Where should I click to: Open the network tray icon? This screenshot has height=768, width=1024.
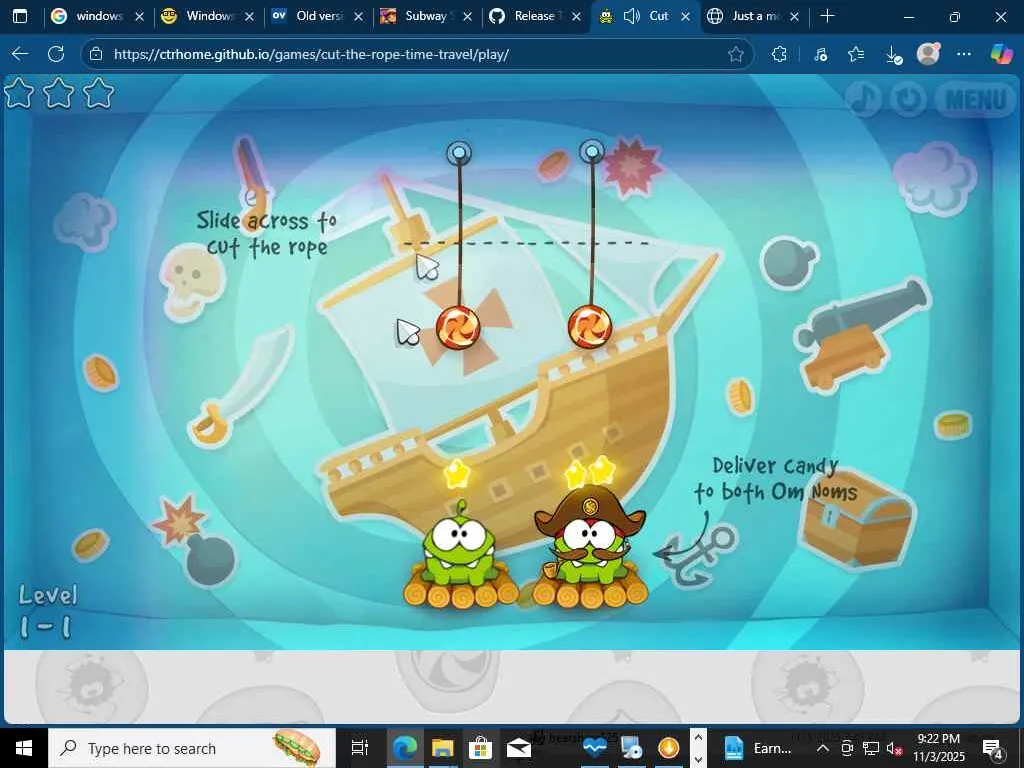(x=870, y=748)
